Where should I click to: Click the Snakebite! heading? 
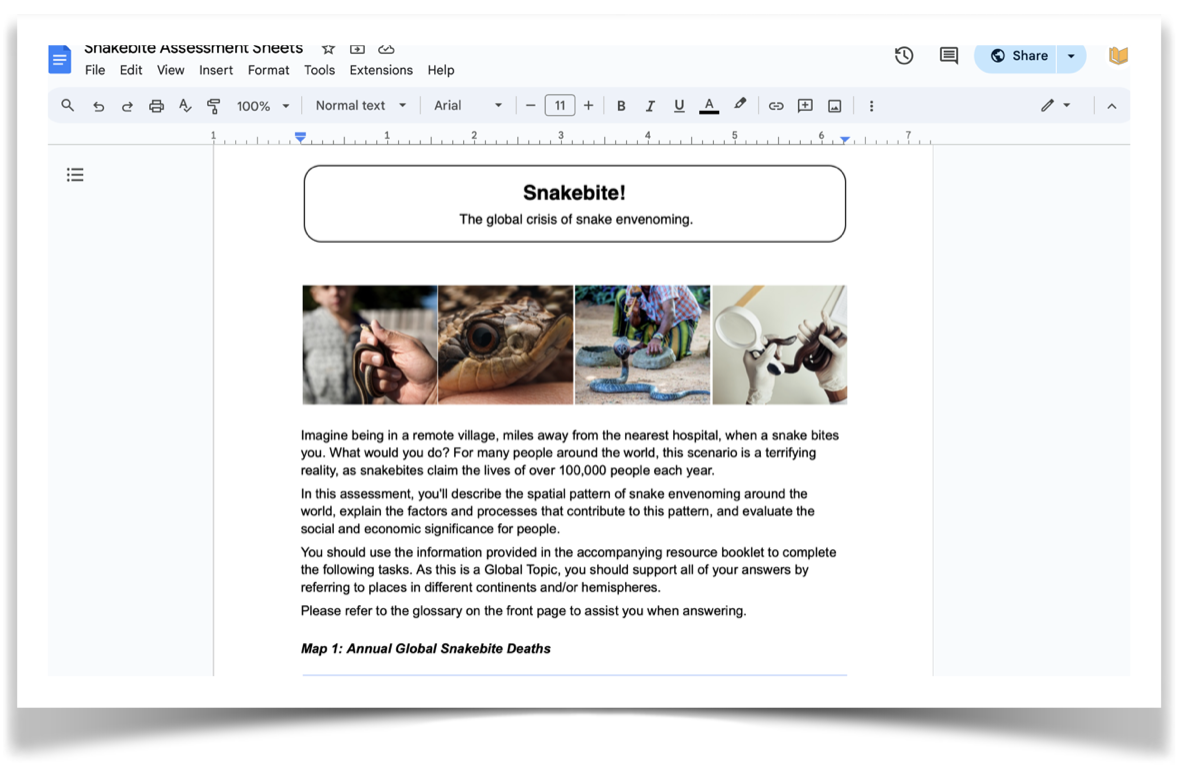point(574,193)
